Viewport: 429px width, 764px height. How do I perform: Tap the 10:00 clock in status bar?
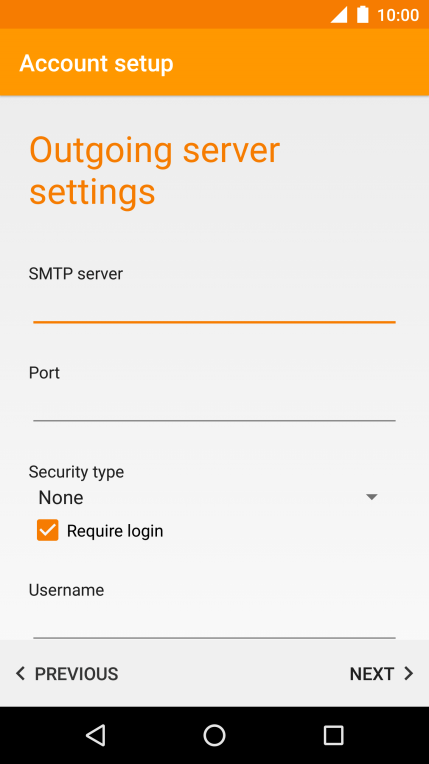398,15
